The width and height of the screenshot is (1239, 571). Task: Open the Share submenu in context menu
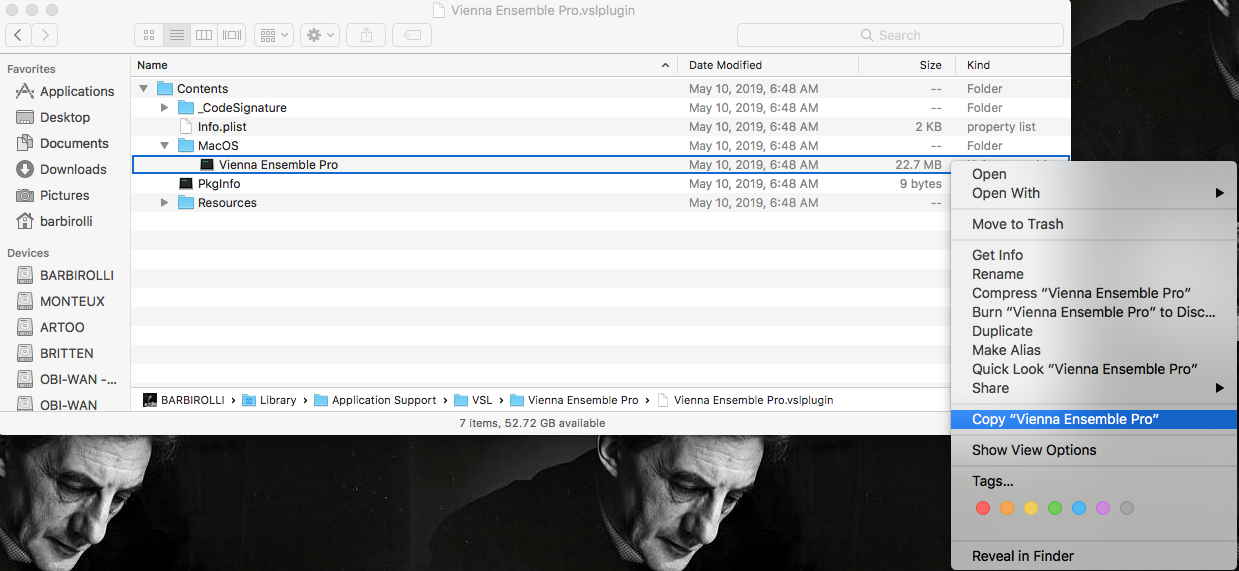[1094, 388]
